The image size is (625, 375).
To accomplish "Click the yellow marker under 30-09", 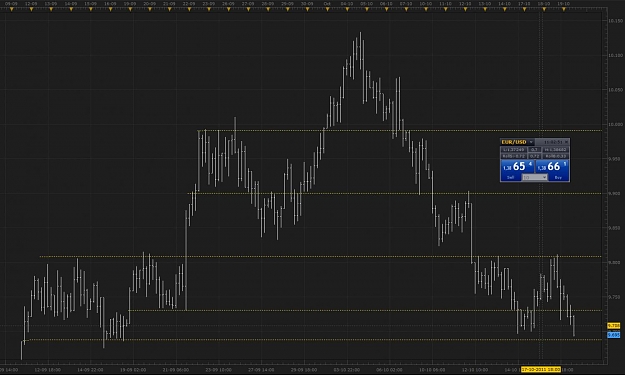I will [307, 9].
